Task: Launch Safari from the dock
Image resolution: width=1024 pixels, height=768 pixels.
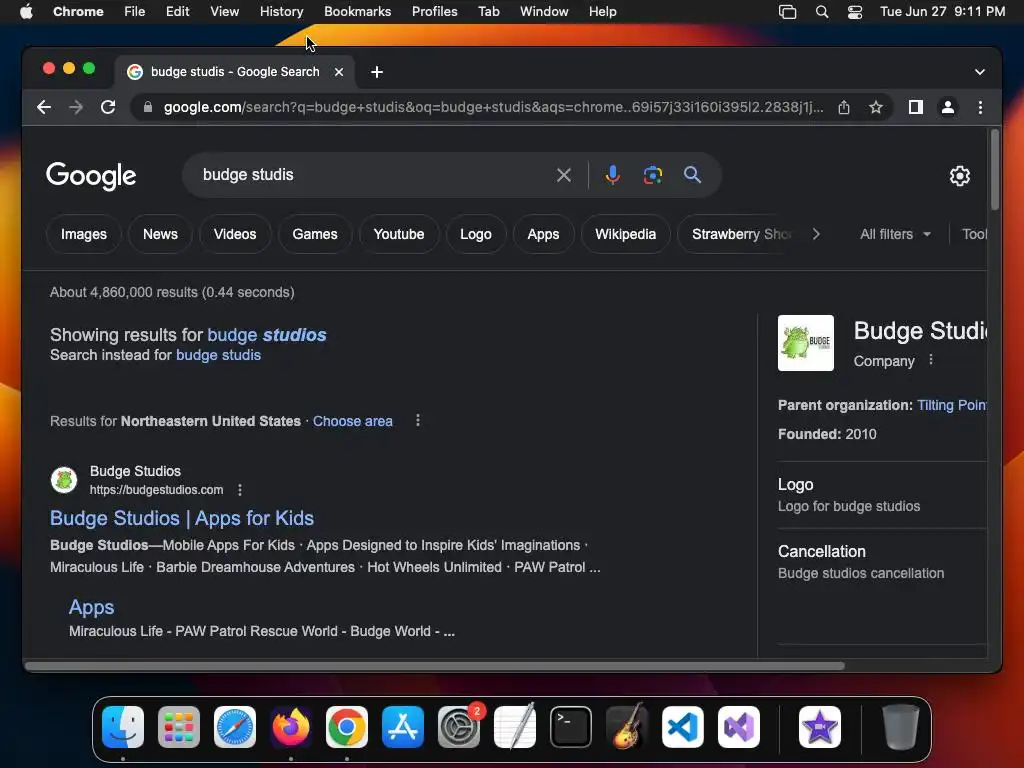Action: 235,727
